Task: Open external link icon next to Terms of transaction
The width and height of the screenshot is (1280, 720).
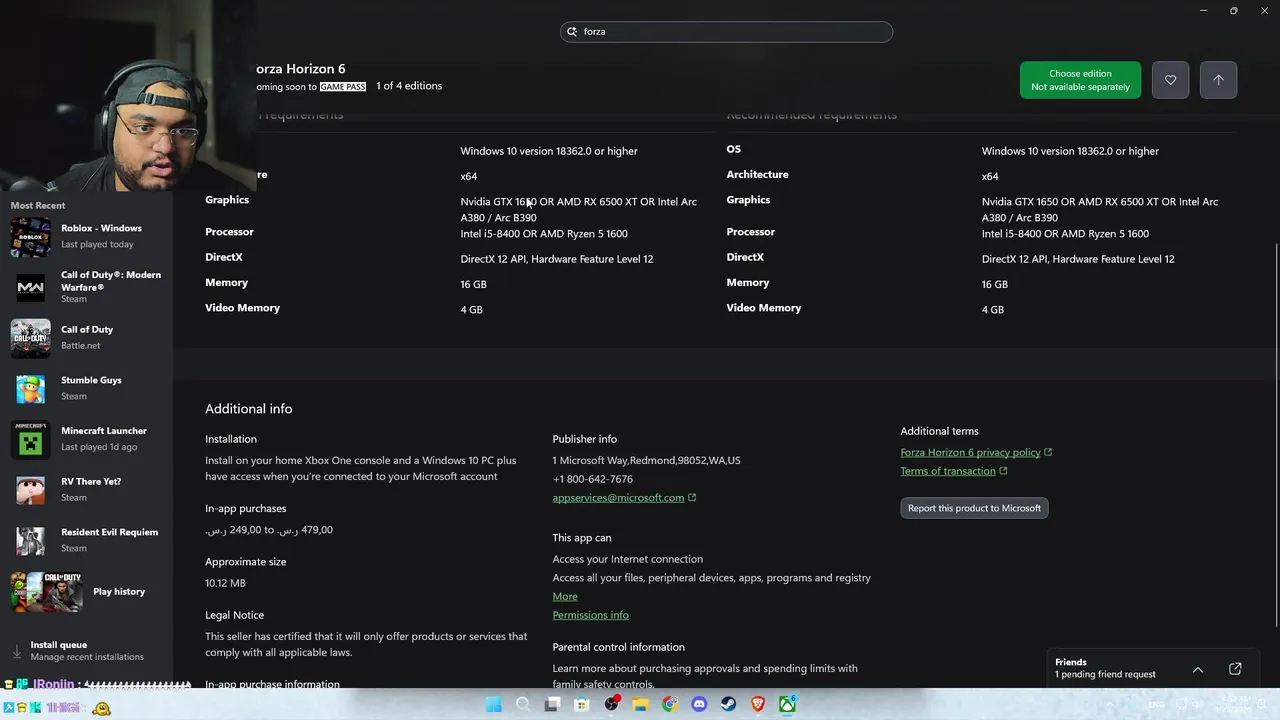Action: (1003, 471)
